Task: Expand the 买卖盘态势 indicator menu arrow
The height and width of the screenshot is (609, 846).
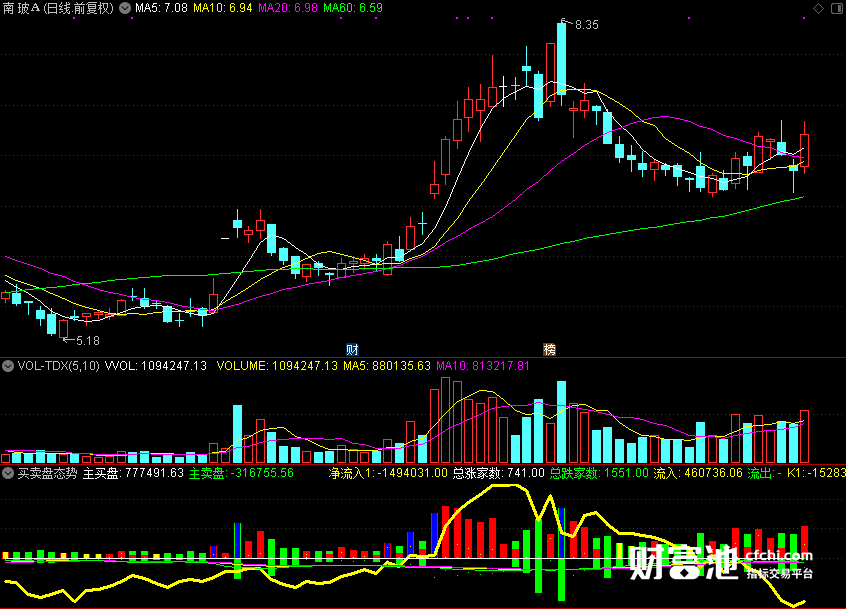Action: [x=8, y=473]
